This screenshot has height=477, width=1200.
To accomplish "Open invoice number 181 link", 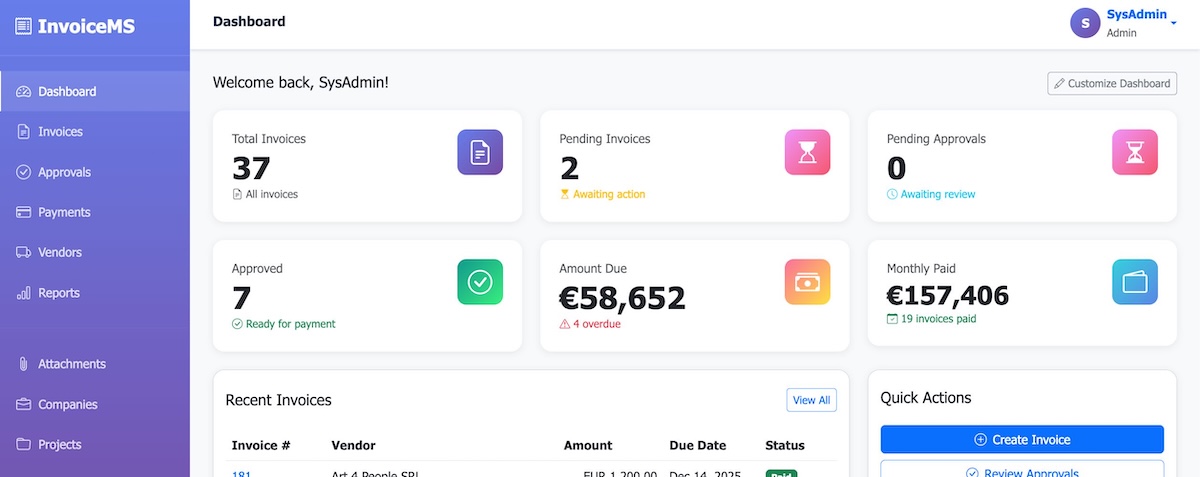I will (241, 474).
